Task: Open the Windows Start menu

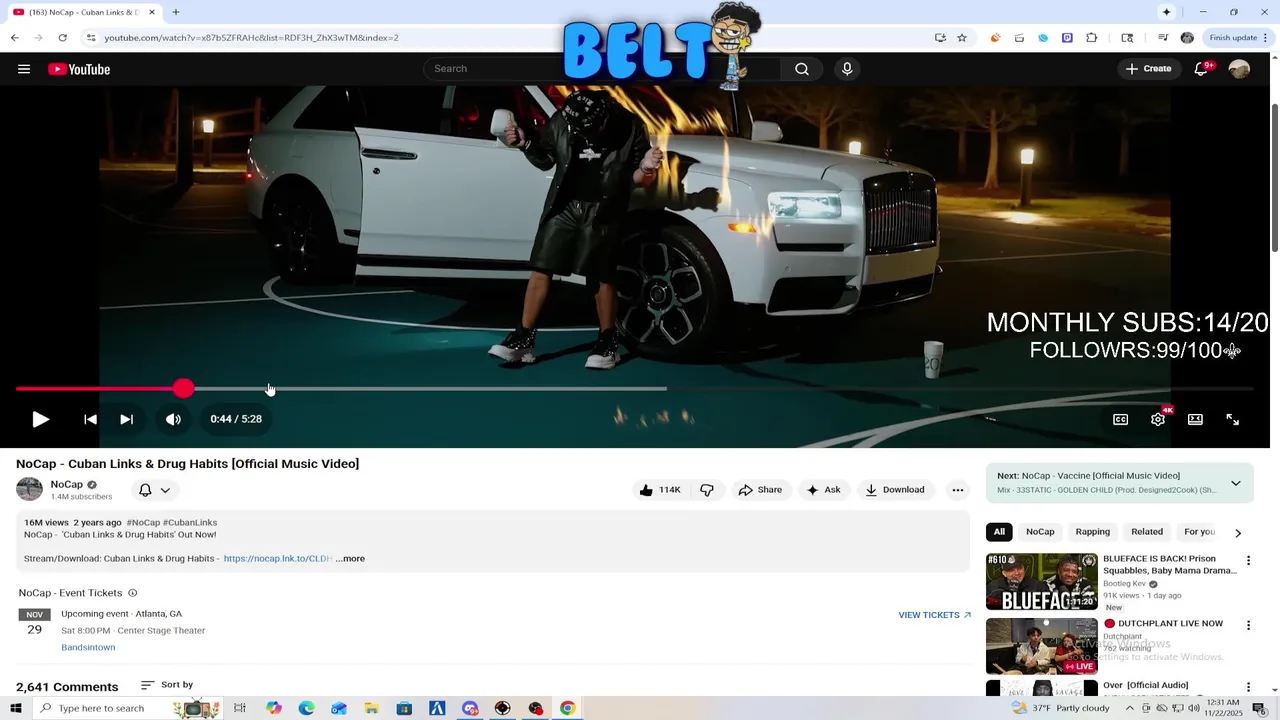Action: coord(15,708)
